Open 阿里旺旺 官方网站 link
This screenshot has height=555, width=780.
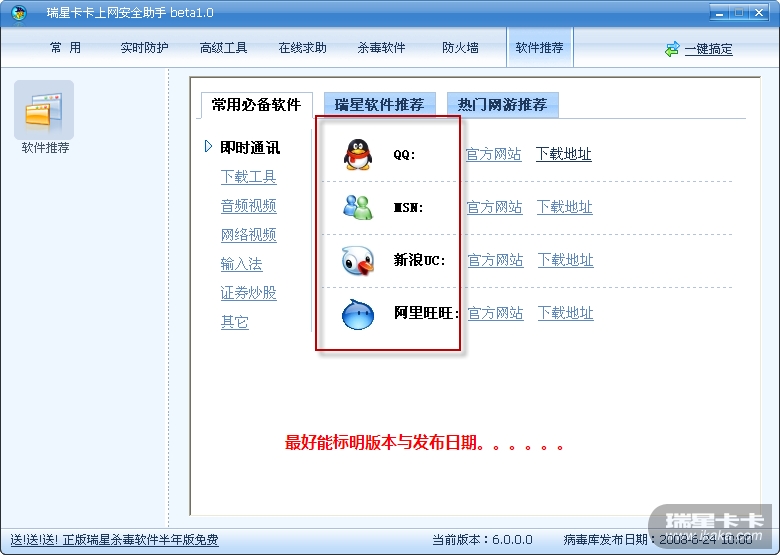[x=495, y=313]
